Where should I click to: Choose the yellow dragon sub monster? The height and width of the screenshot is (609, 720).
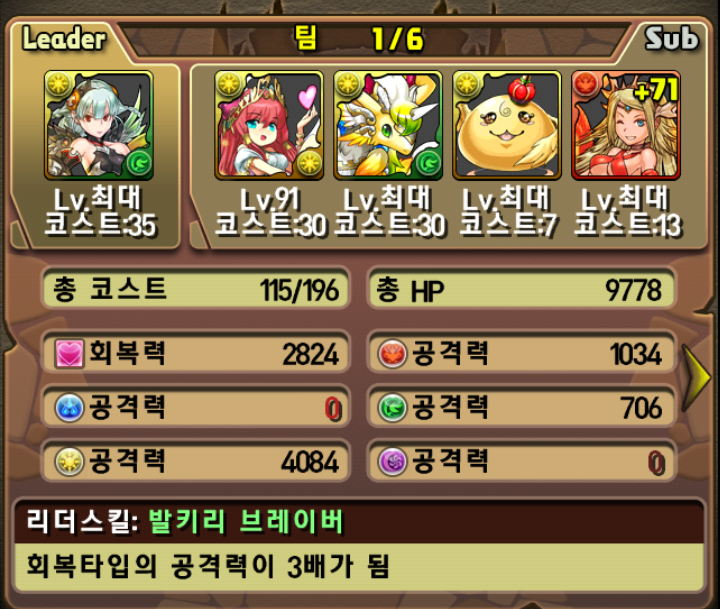tap(388, 125)
